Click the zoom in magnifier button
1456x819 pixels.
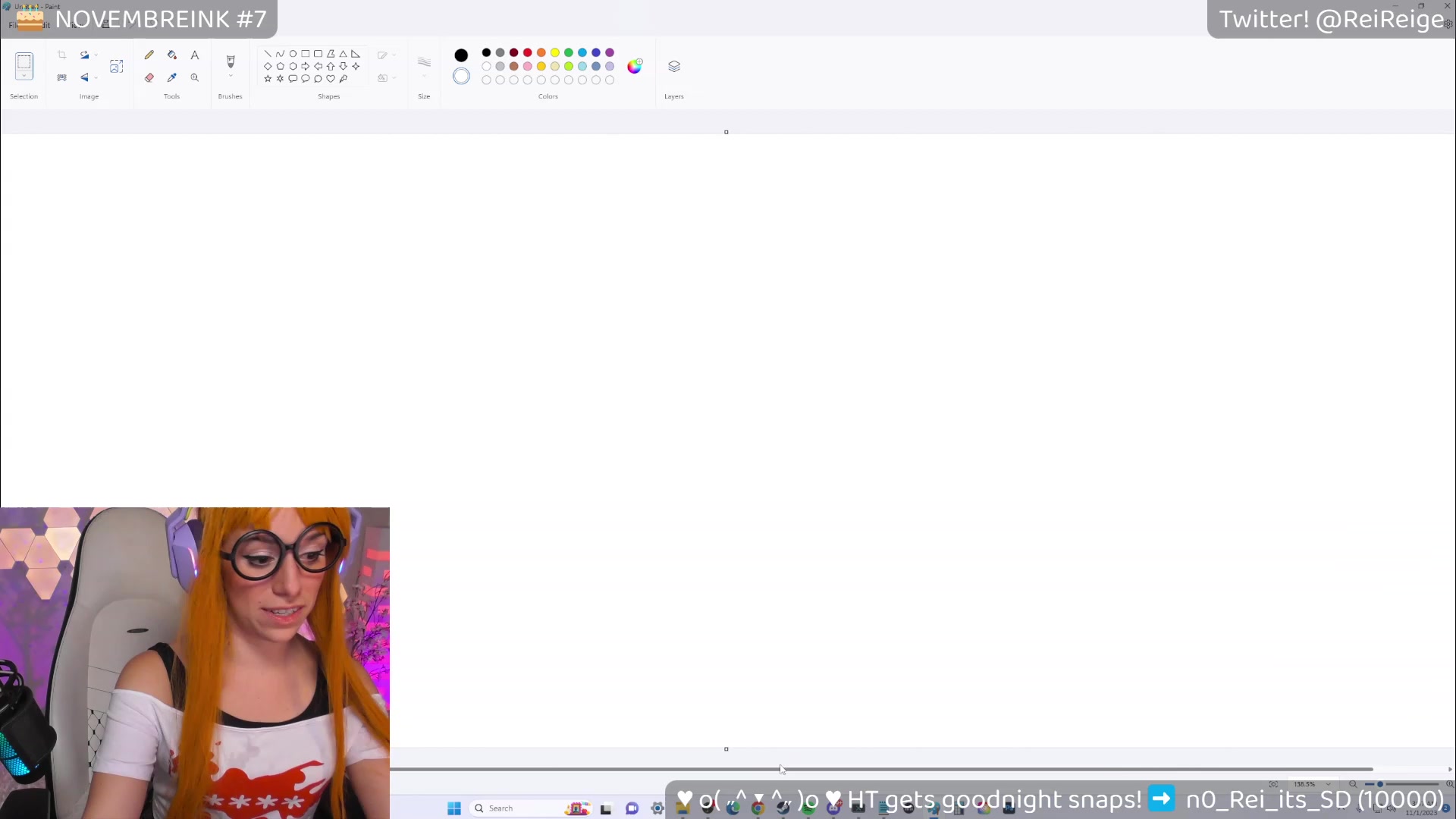1449,784
